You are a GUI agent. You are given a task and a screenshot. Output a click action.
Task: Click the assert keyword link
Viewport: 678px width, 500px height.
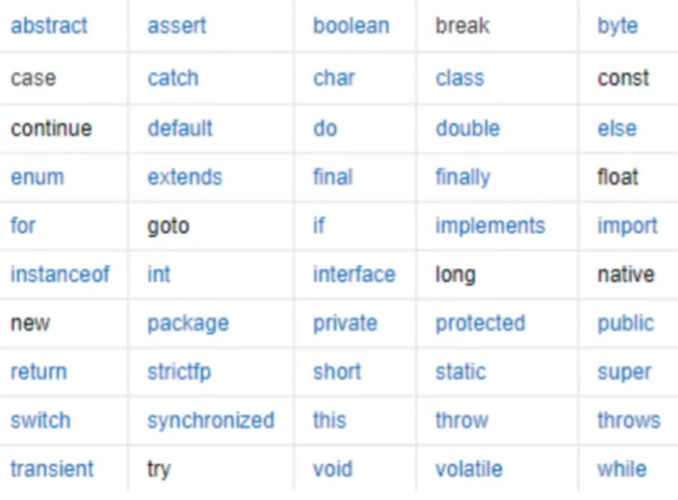177,26
